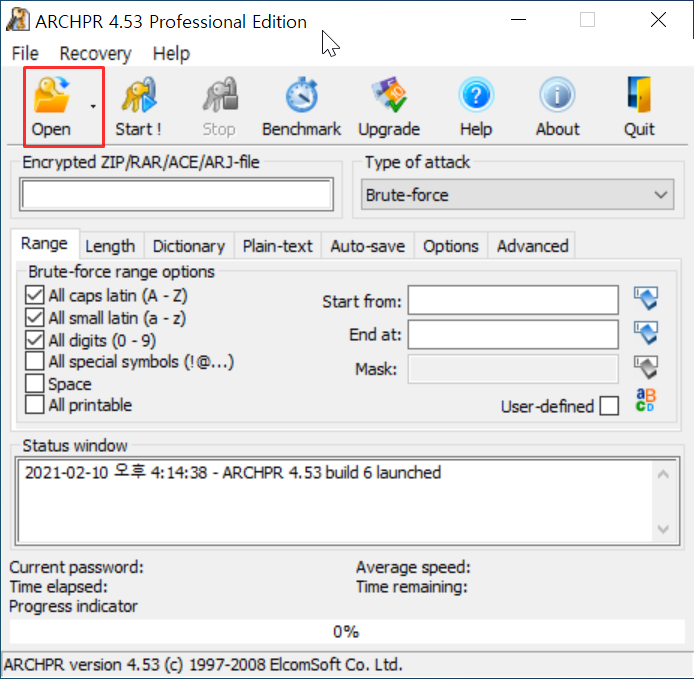Viewport: 694px width, 679px height.
Task: Switch to the Plain-text tab
Action: (x=278, y=246)
